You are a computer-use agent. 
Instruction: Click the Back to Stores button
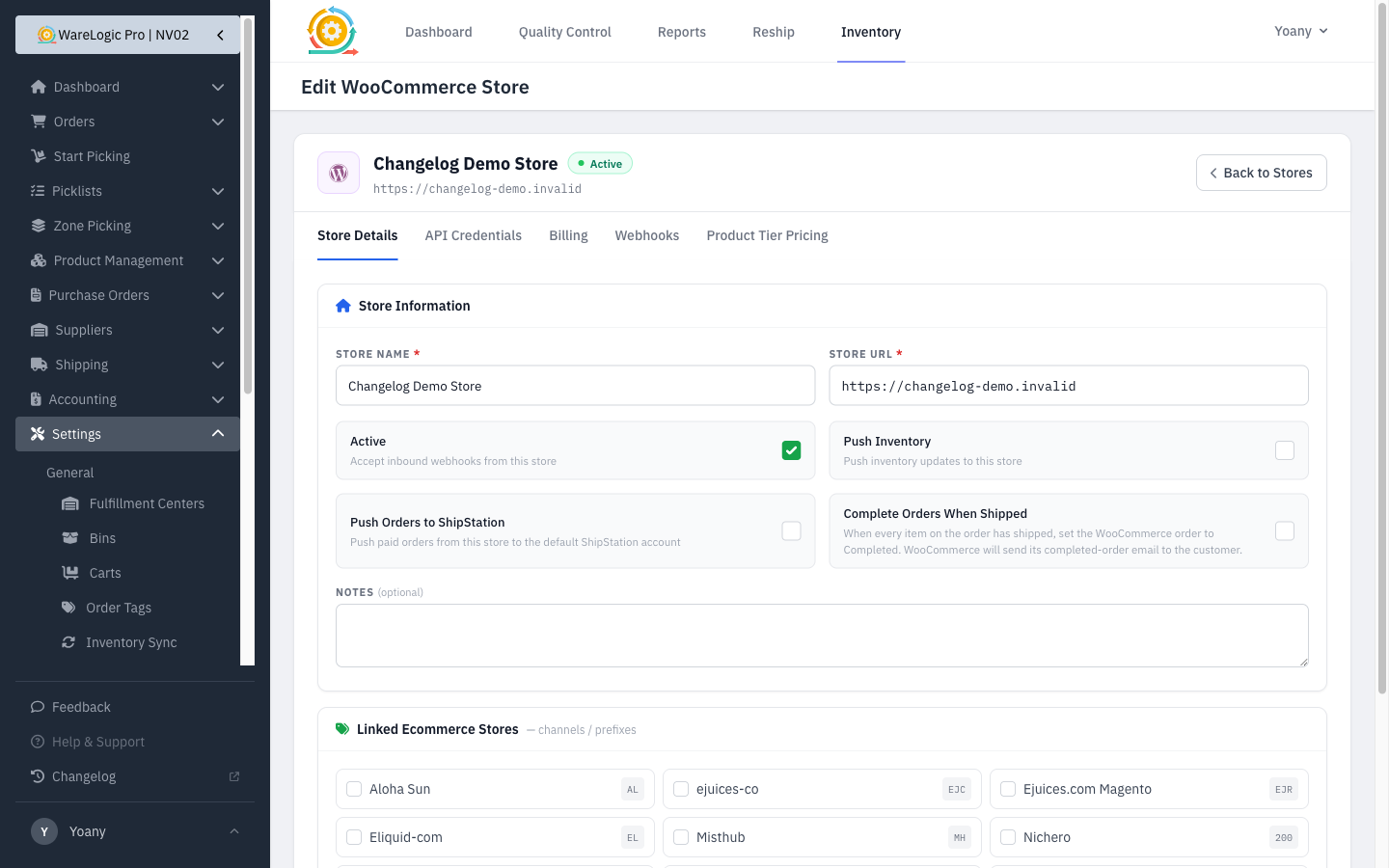pyautogui.click(x=1262, y=173)
